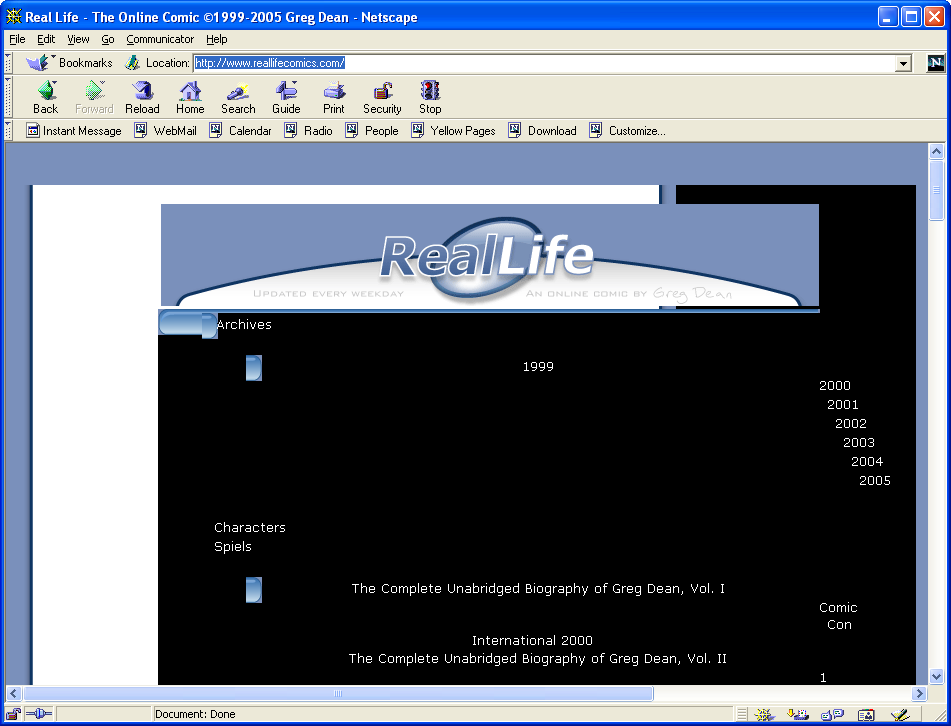The height and width of the screenshot is (726, 951).
Task: Open Biography of Greg Dean, Vol. II
Action: tap(537, 659)
